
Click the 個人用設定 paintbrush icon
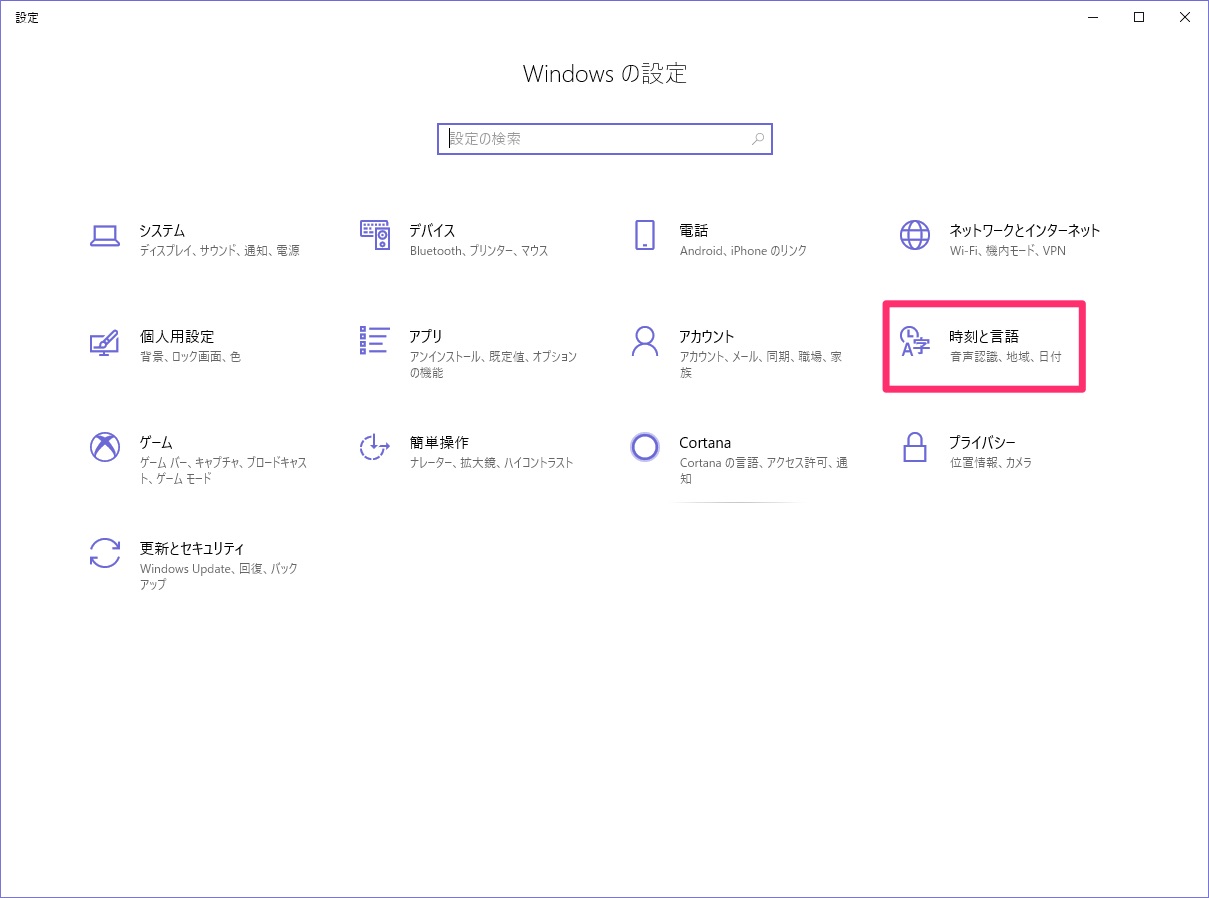coord(104,341)
